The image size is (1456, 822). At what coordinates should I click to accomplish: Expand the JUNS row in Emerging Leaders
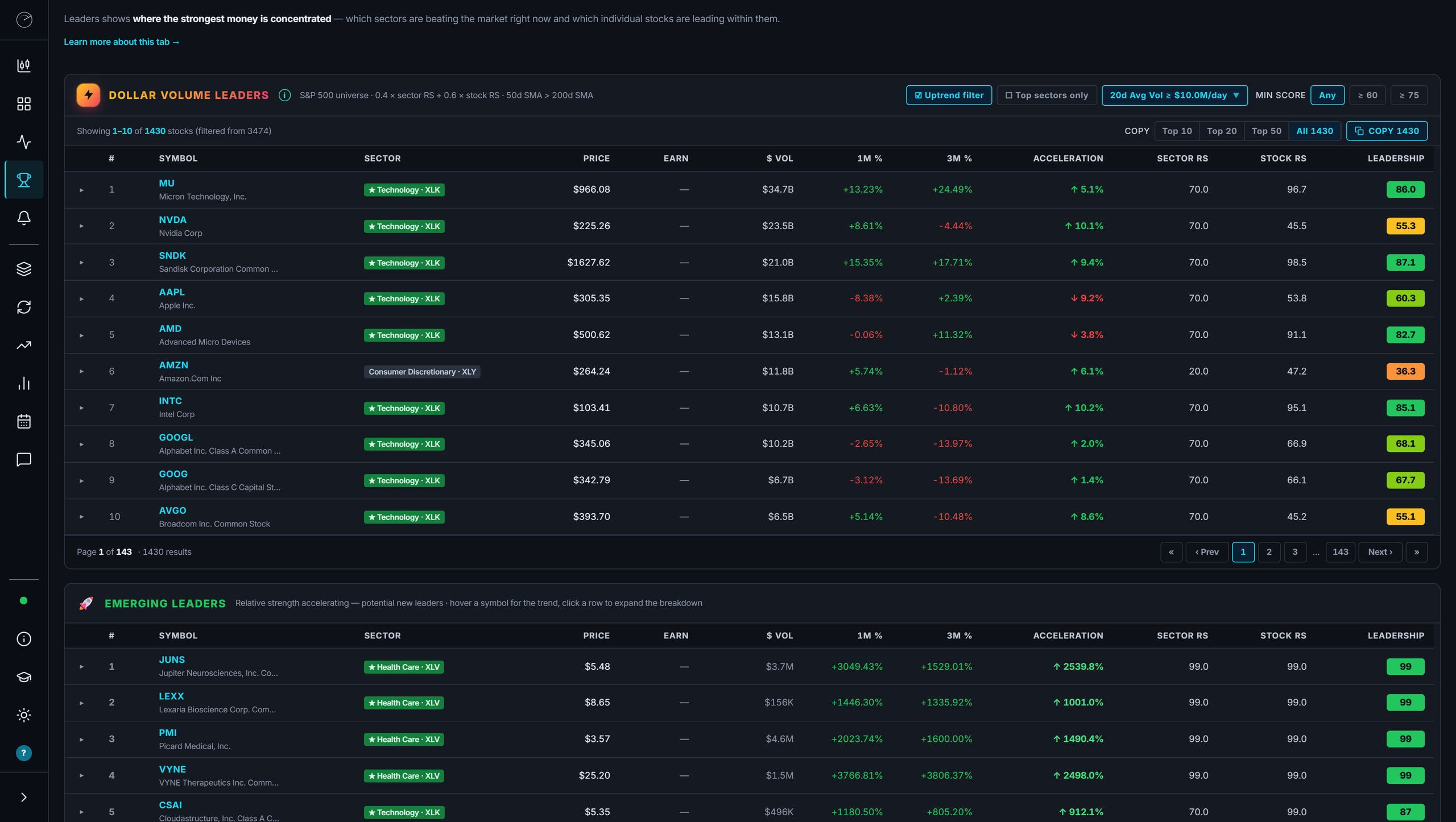pos(81,667)
